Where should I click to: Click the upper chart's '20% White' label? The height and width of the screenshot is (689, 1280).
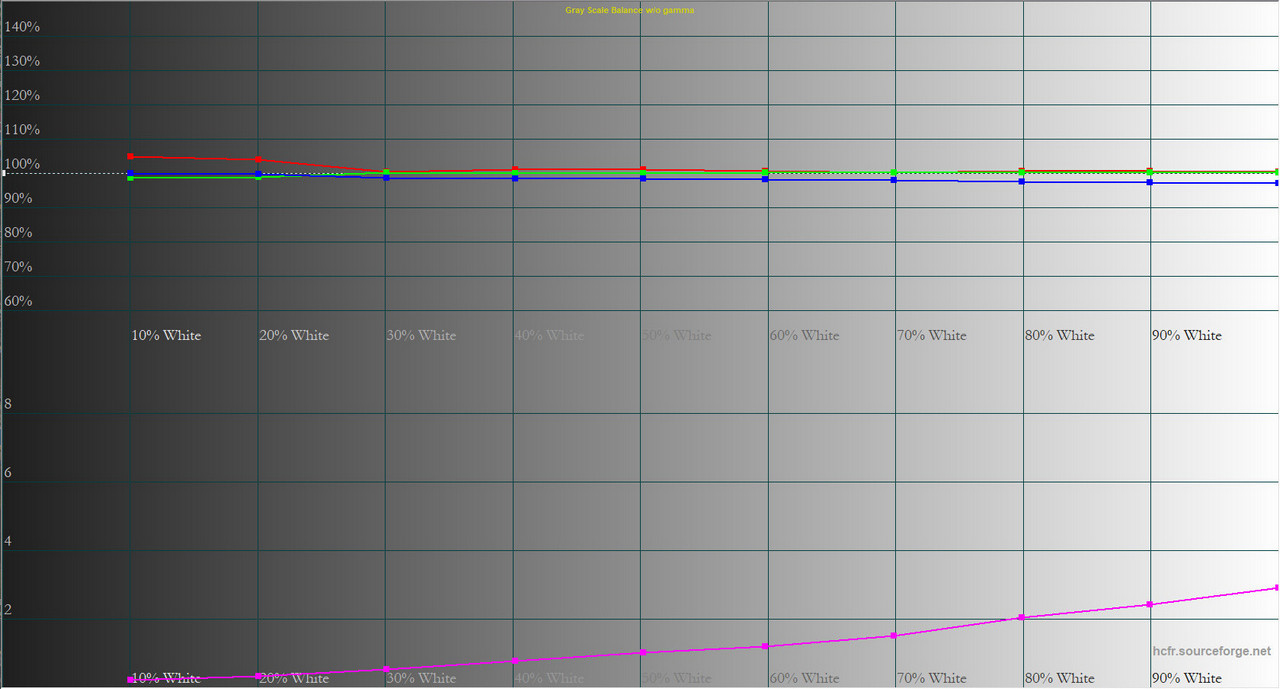coord(294,336)
